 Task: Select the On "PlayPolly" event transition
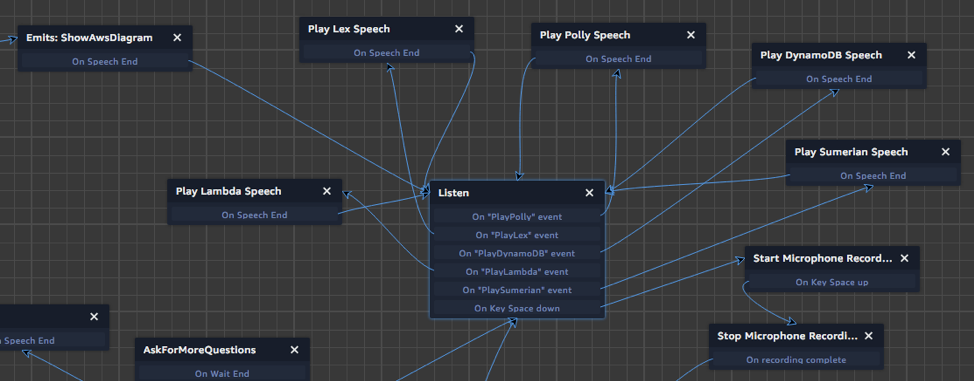pyautogui.click(x=517, y=217)
